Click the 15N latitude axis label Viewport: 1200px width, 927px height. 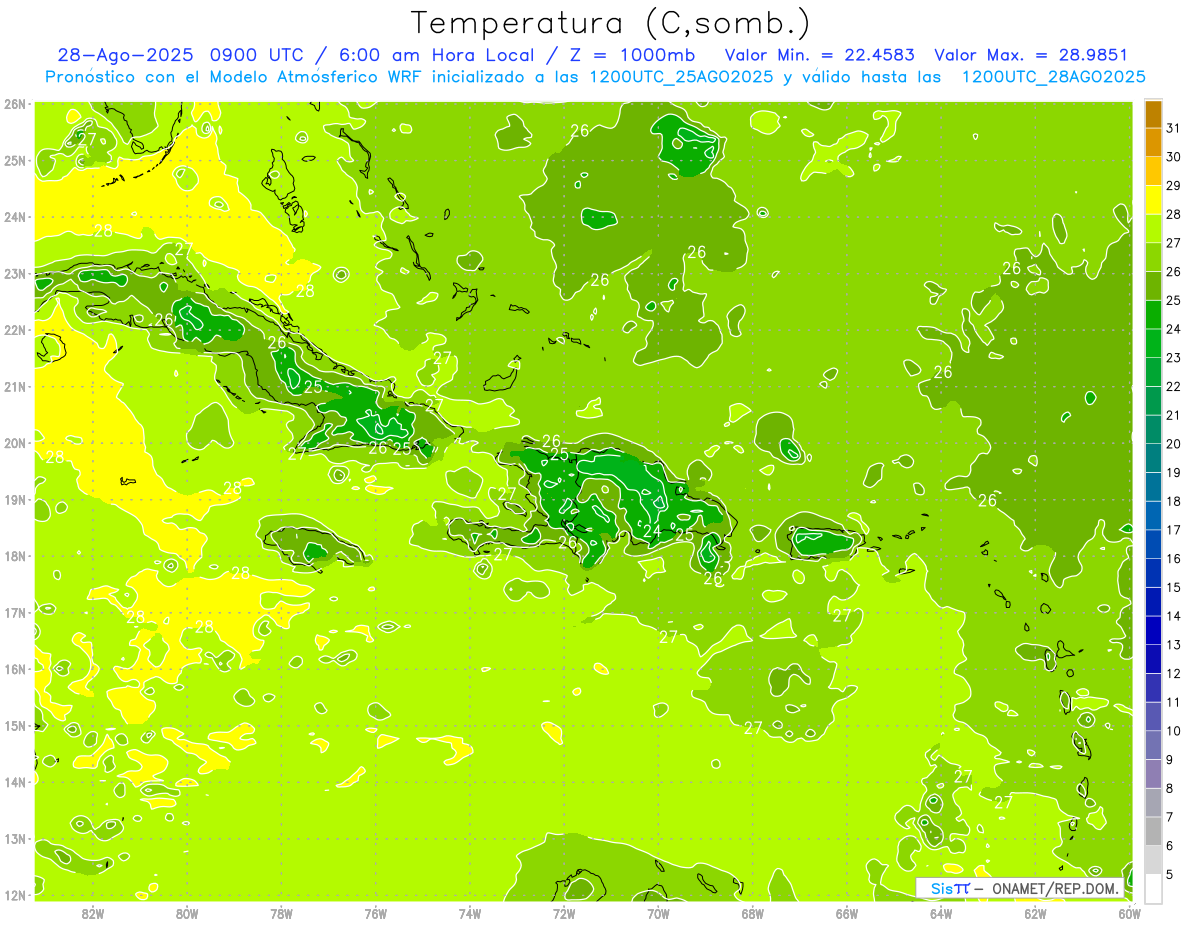pyautogui.click(x=15, y=725)
